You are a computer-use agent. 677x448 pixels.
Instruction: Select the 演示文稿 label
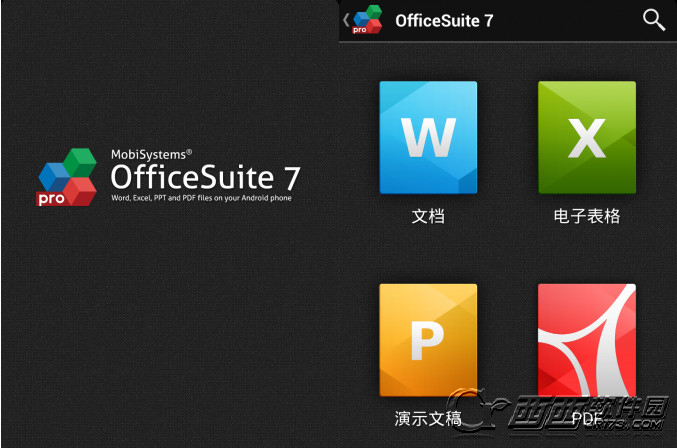tap(428, 418)
